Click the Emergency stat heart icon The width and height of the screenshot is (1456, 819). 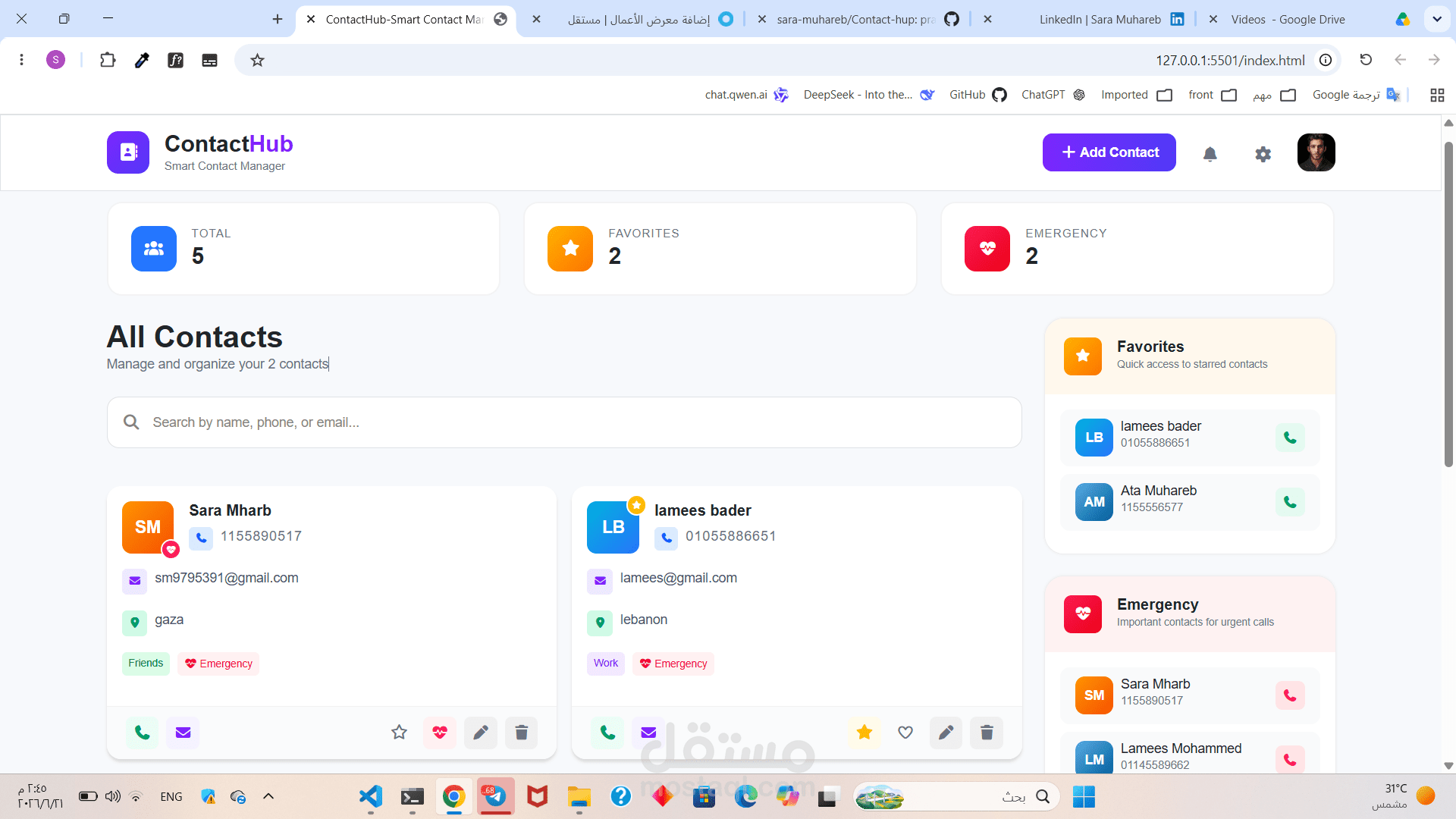(x=987, y=249)
